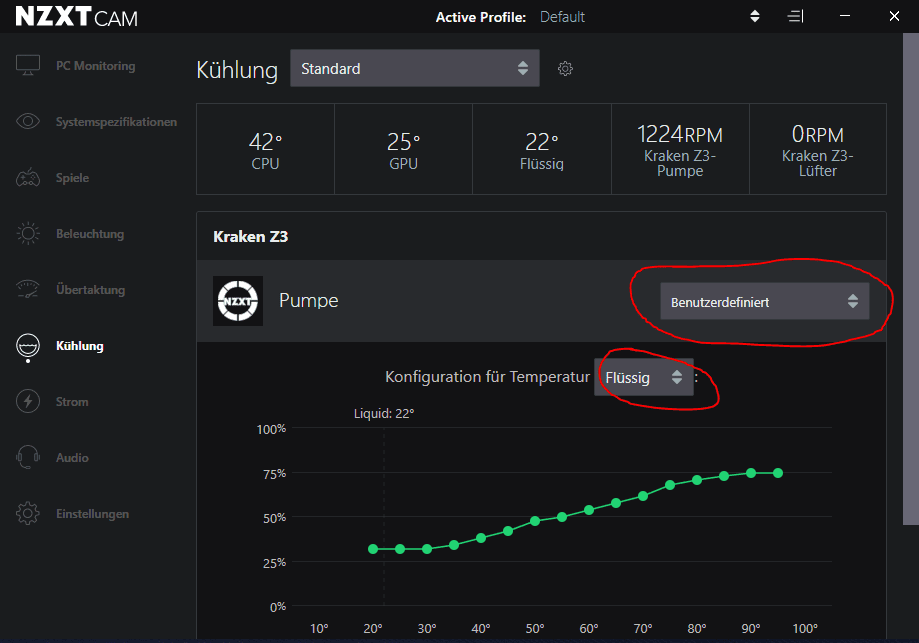Select the Kühlung menu entry
This screenshot has width=919, height=643.
(x=80, y=346)
